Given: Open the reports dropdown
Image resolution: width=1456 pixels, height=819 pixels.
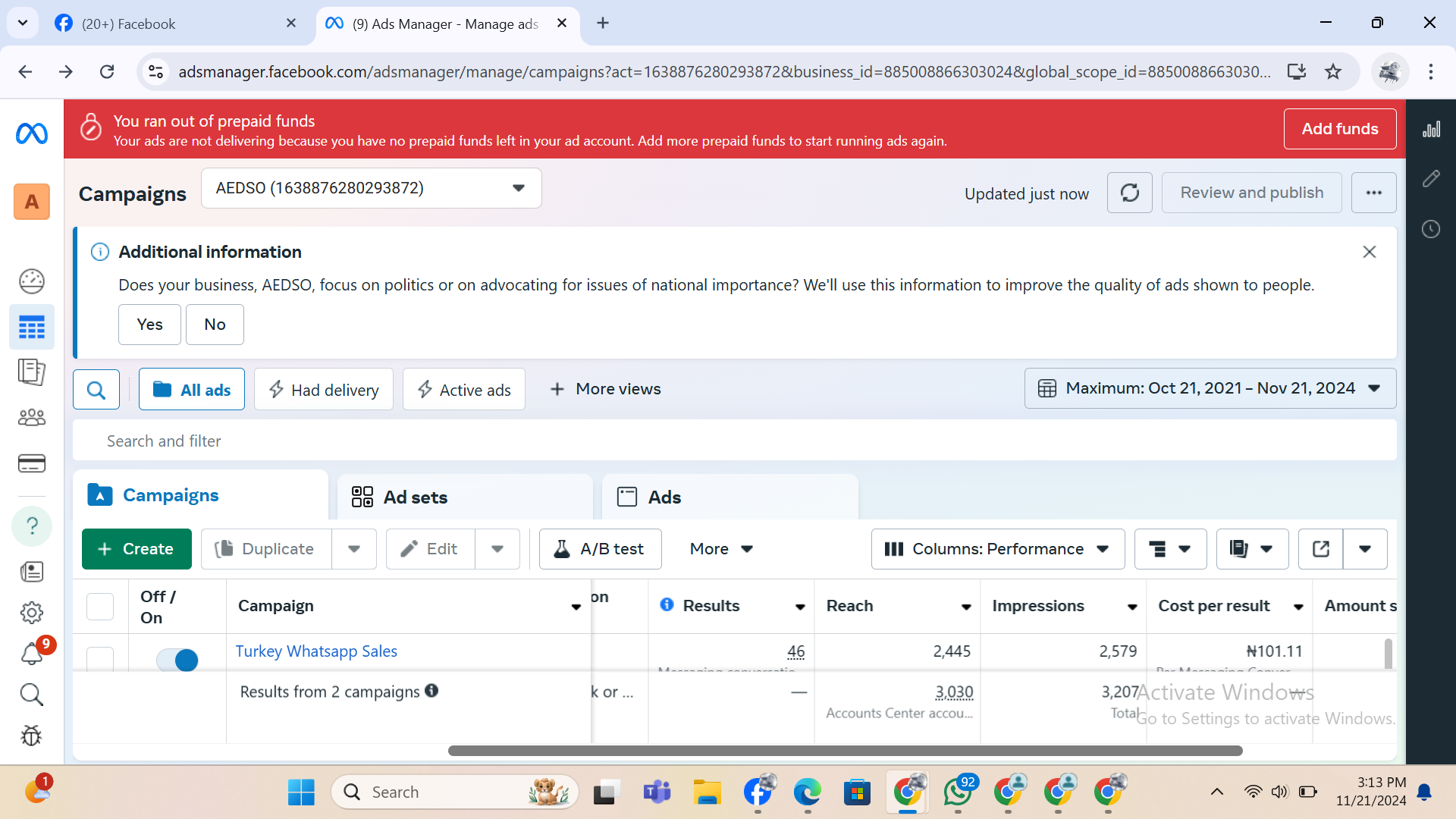Looking at the screenshot, I should pos(1252,549).
